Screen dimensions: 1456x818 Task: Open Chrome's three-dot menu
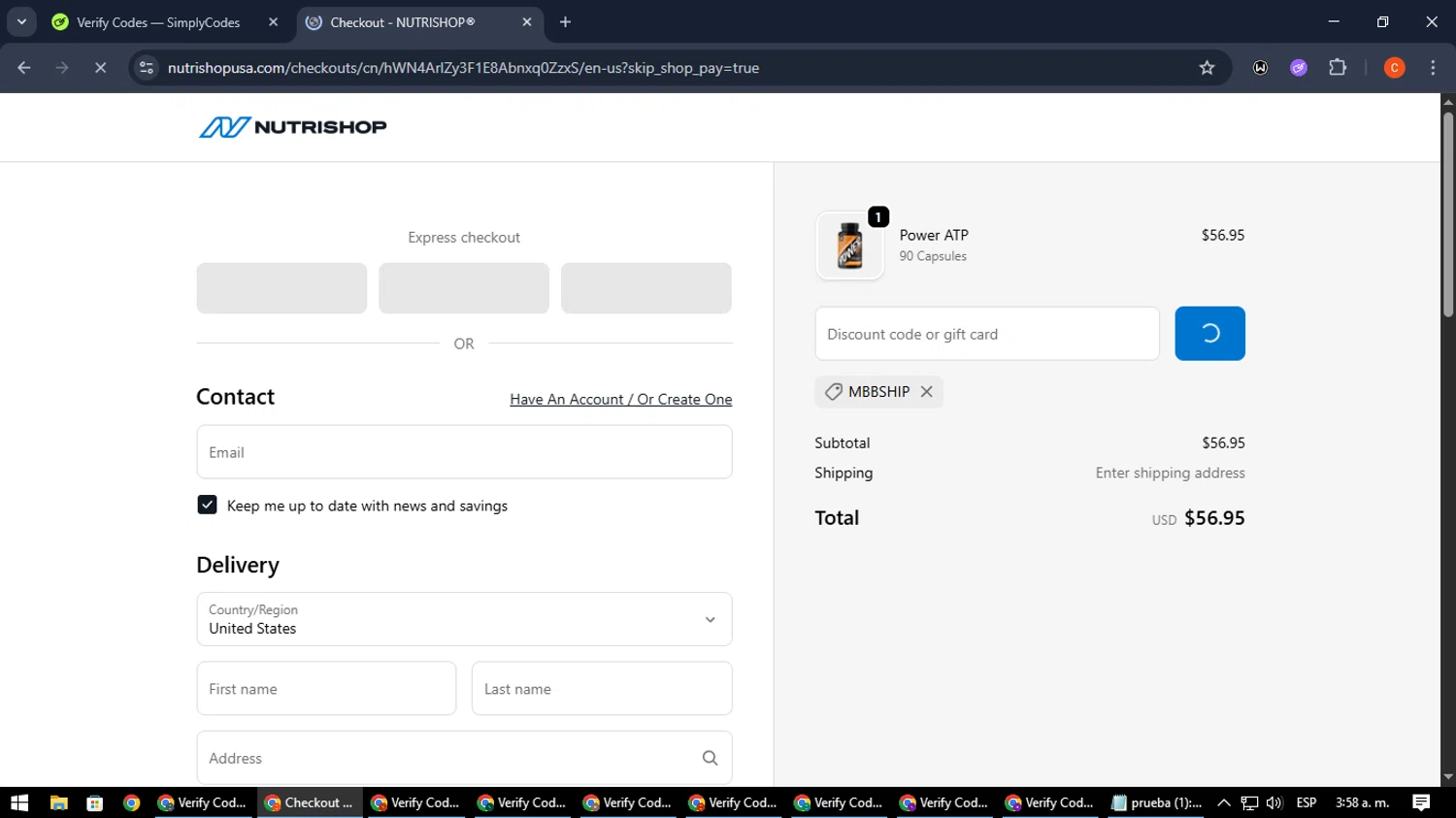click(x=1433, y=68)
